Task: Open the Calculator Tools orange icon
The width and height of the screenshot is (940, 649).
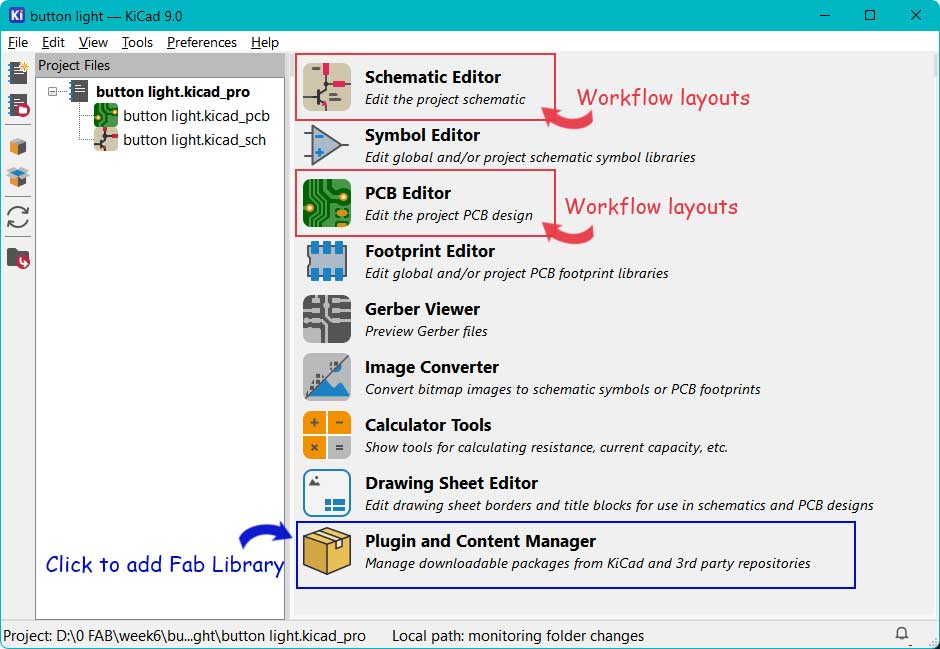Action: [327, 436]
